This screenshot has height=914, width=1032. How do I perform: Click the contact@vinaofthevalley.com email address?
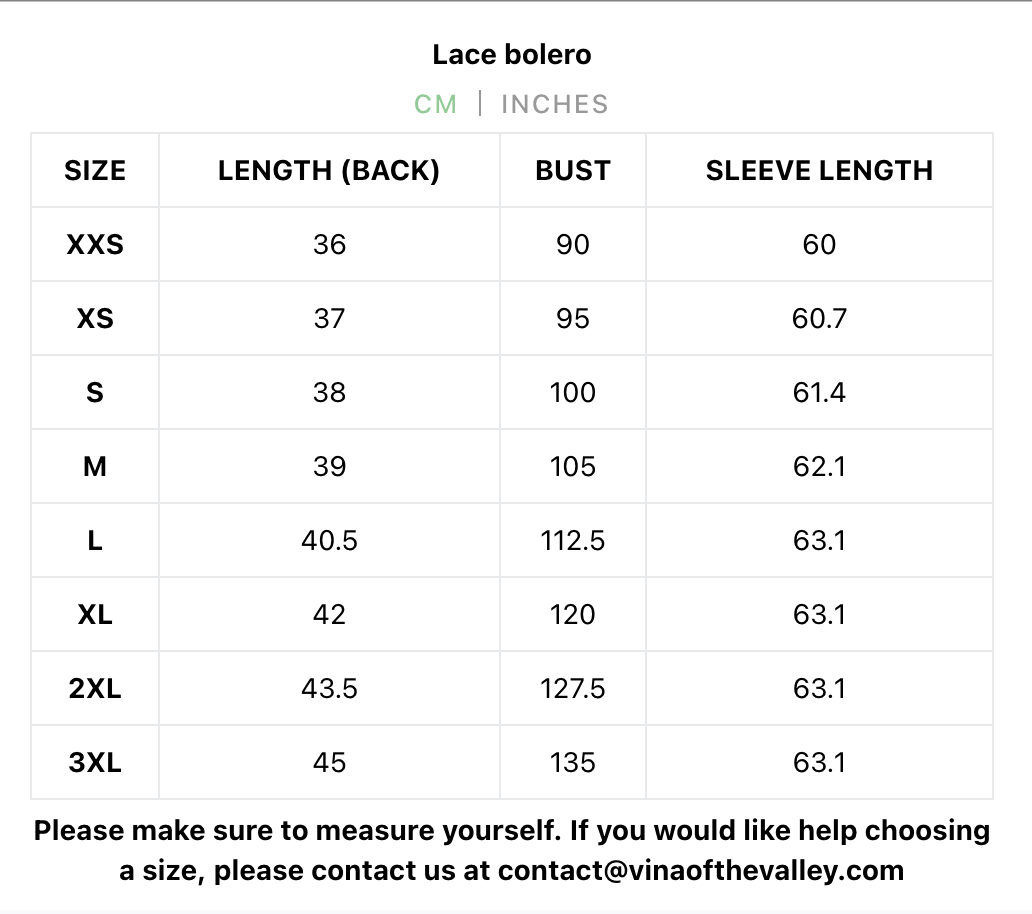point(700,870)
